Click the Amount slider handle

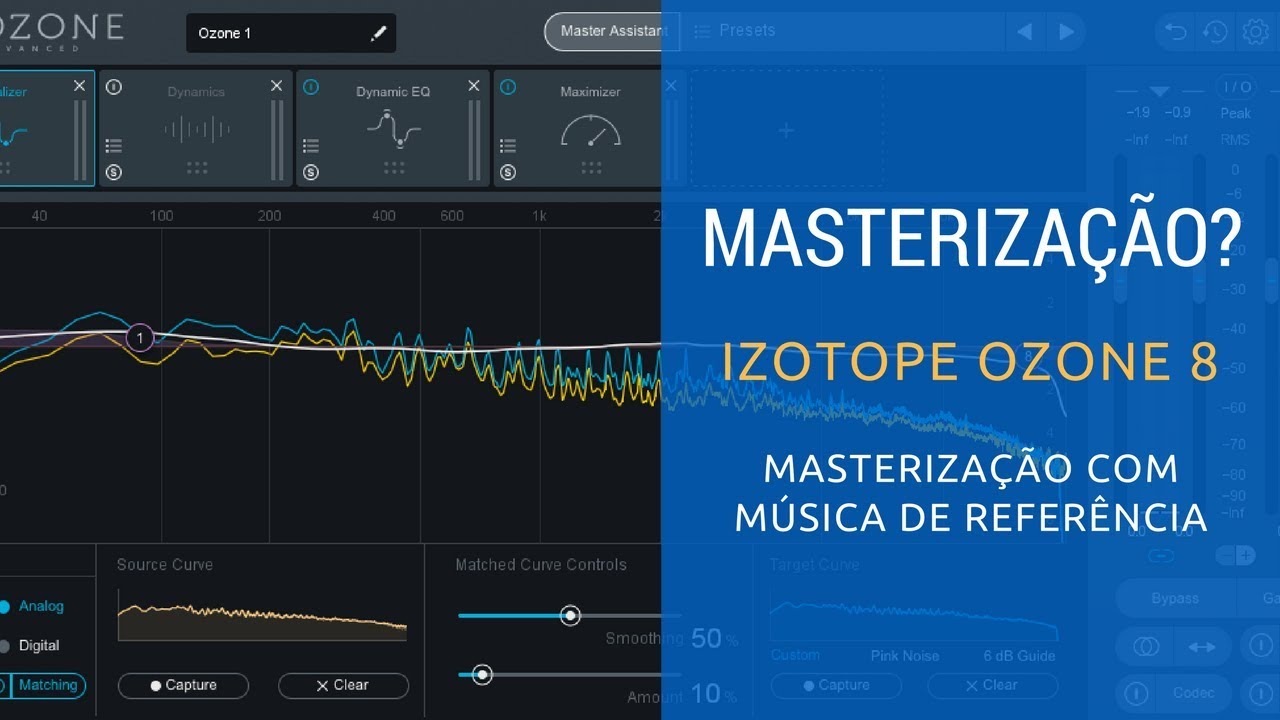pos(482,675)
